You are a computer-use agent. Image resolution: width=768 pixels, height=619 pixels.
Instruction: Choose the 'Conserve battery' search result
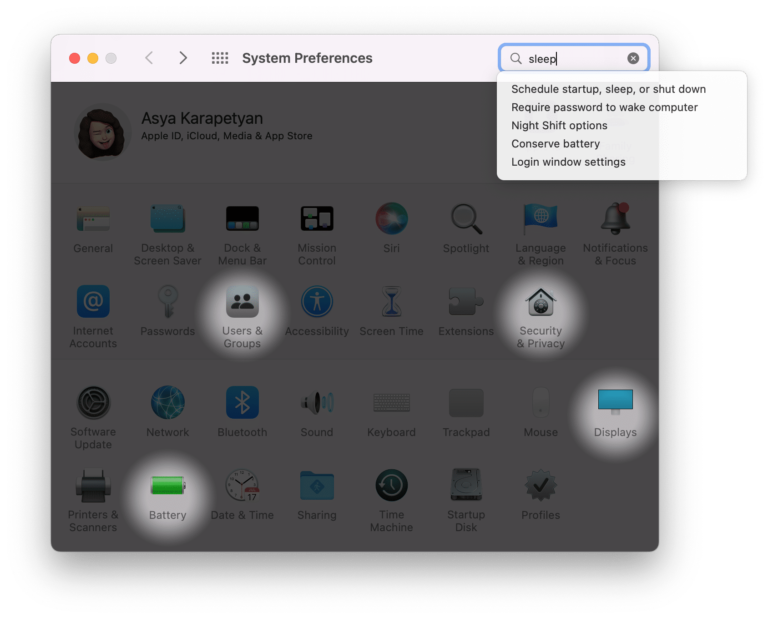(555, 143)
